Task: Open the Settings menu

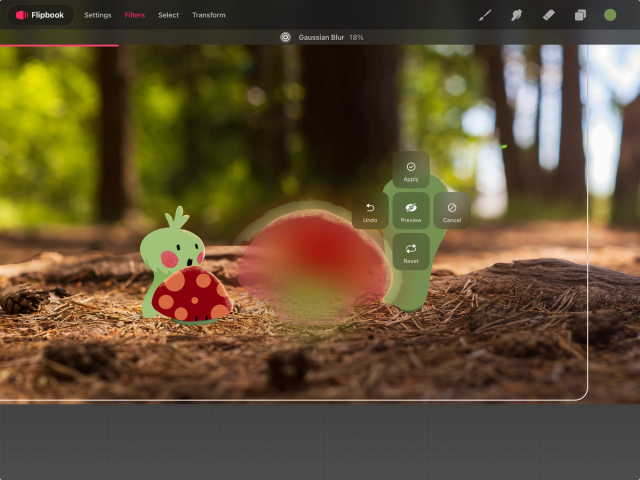Action: click(x=98, y=15)
